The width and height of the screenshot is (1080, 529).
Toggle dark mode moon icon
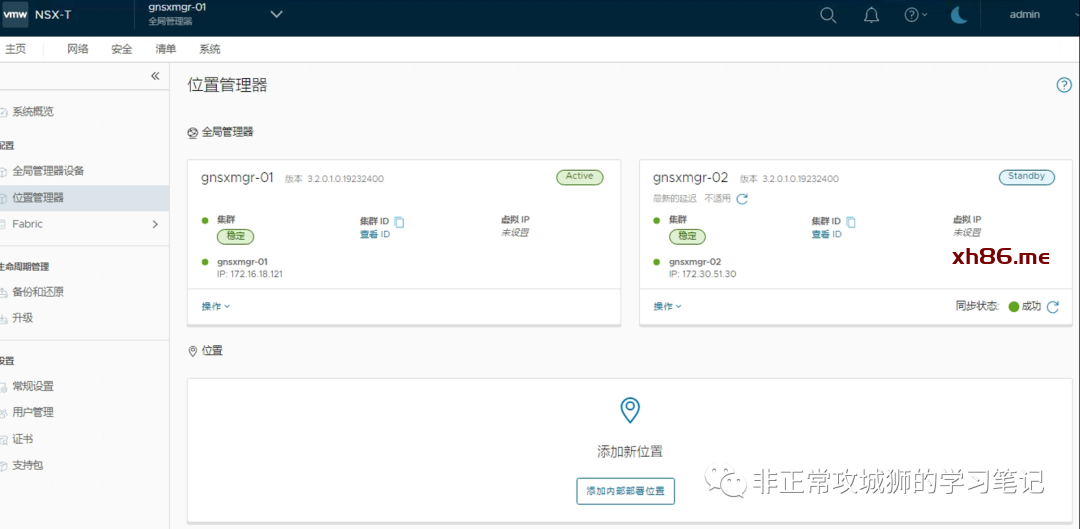coord(958,15)
